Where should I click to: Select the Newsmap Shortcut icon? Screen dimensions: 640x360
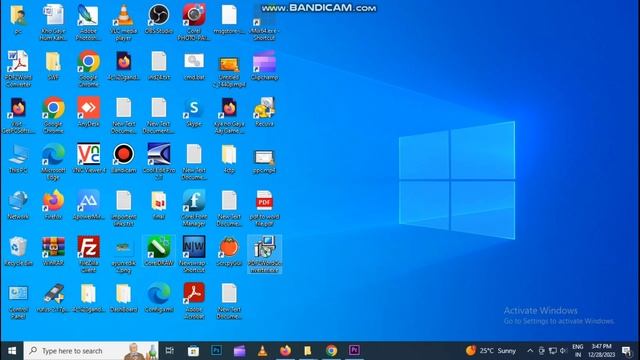pyautogui.click(x=194, y=255)
